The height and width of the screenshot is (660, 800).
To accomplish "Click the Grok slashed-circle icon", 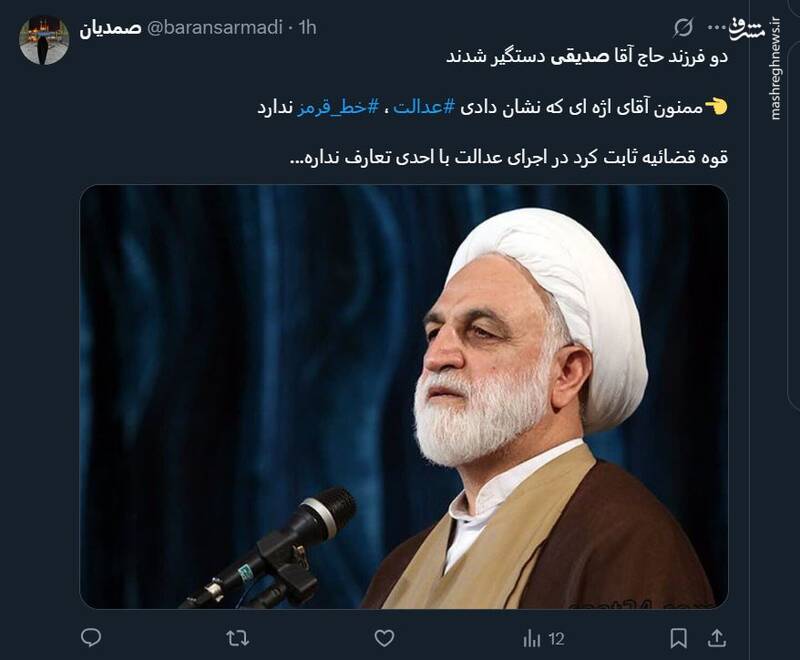I will tap(683, 28).
